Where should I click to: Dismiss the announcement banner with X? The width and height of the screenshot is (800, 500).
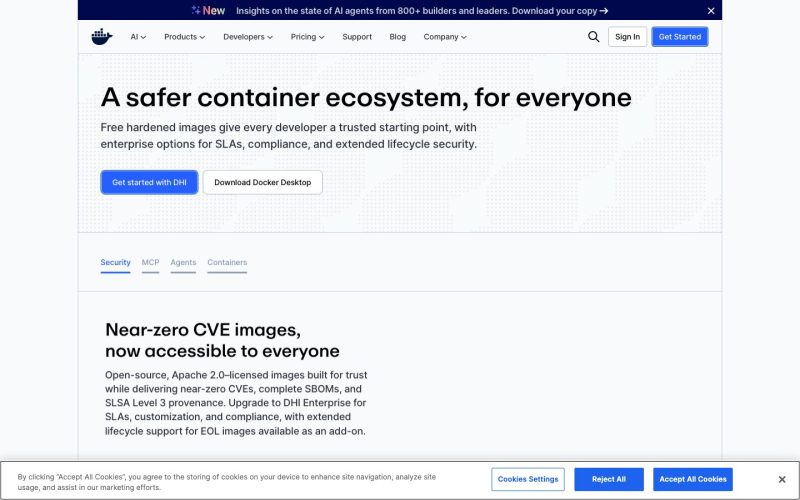click(x=711, y=11)
